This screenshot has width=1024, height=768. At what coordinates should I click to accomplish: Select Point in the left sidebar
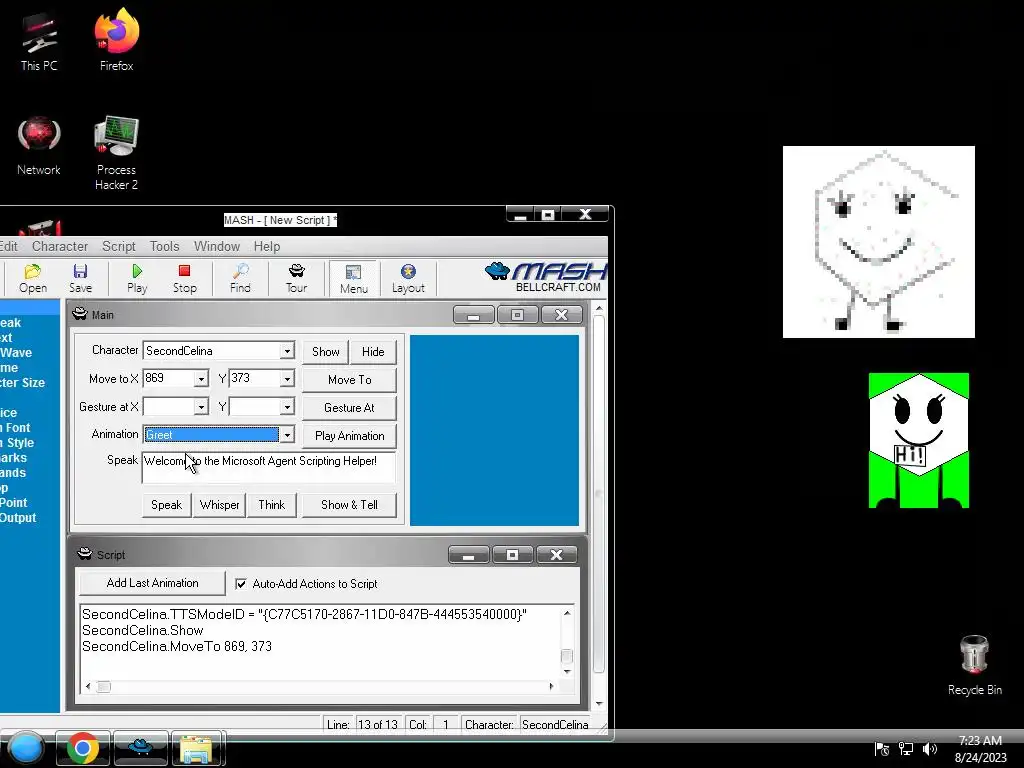pos(13,503)
